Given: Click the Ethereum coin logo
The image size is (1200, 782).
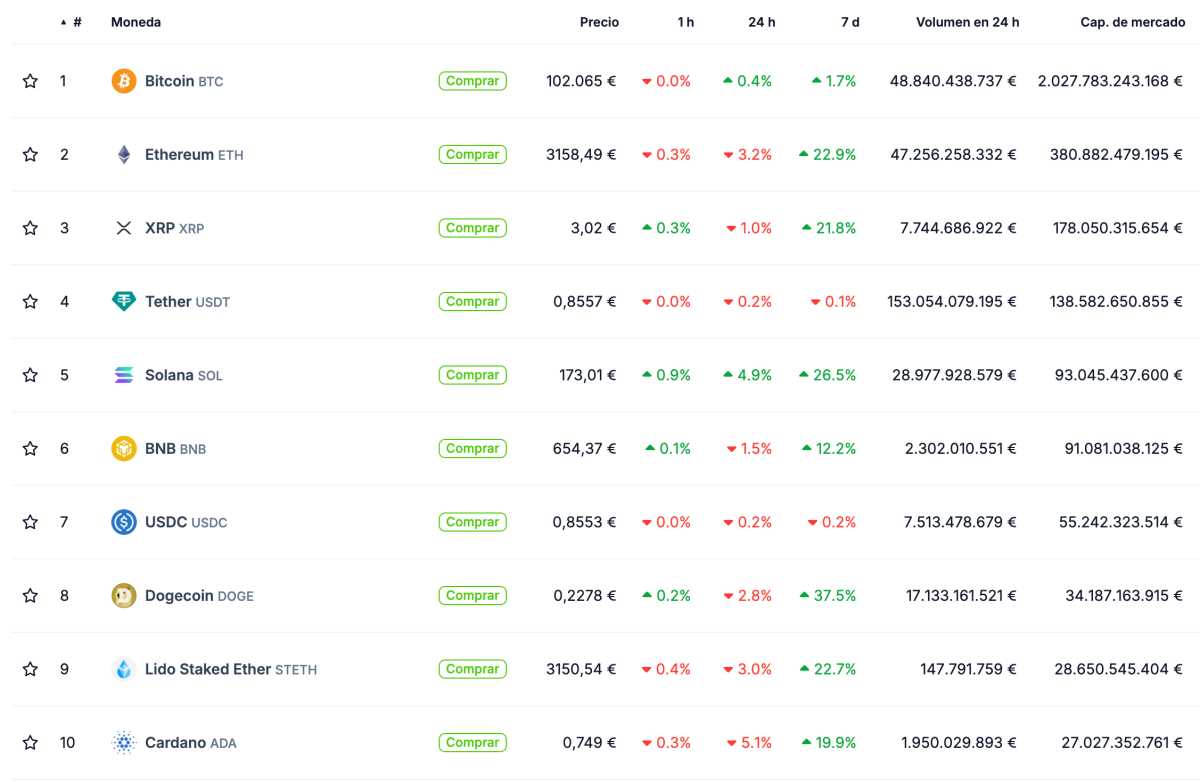Looking at the screenshot, I should tap(122, 154).
